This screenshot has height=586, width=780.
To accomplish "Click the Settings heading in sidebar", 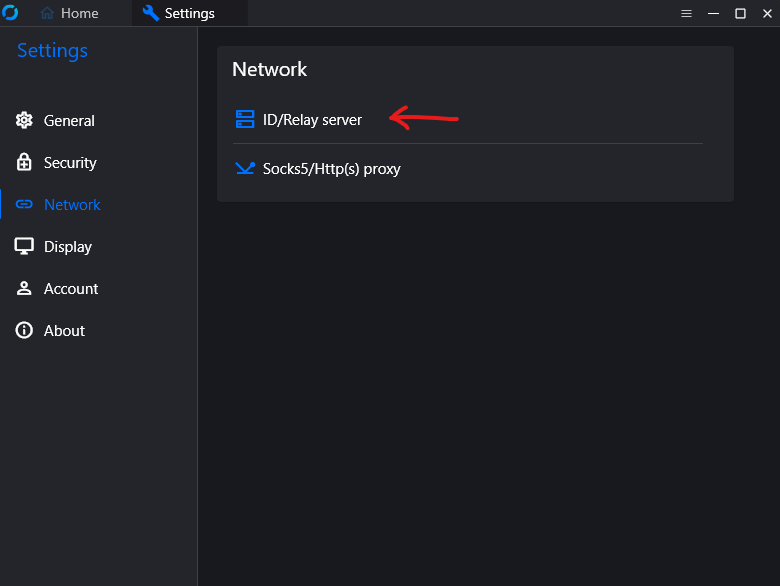I will pos(52,50).
